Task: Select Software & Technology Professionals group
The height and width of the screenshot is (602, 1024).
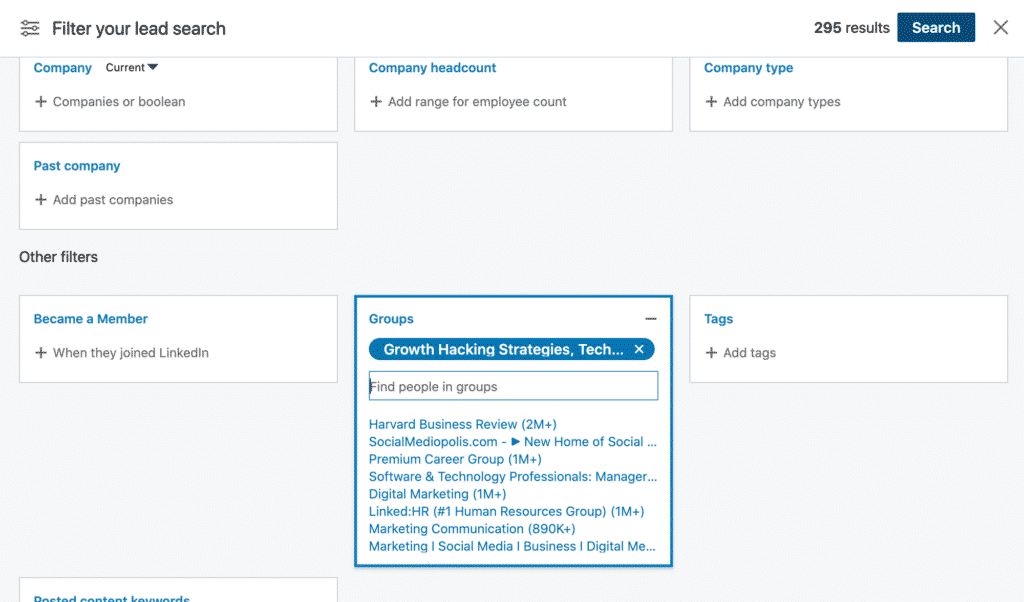Action: [513, 477]
